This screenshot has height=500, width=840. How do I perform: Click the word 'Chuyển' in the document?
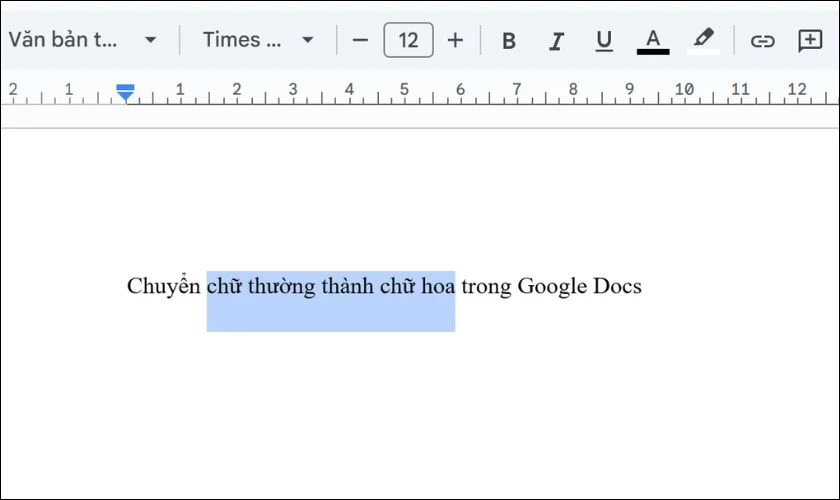[x=163, y=286]
